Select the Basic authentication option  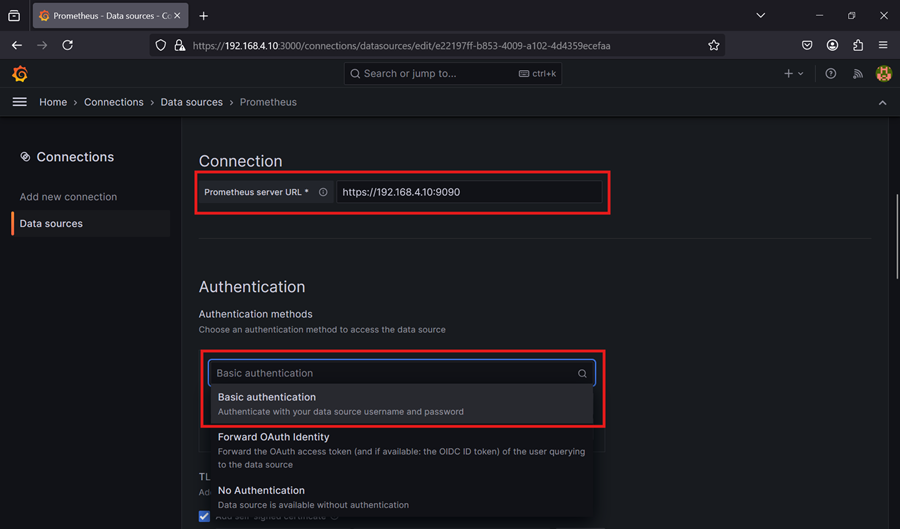402,404
